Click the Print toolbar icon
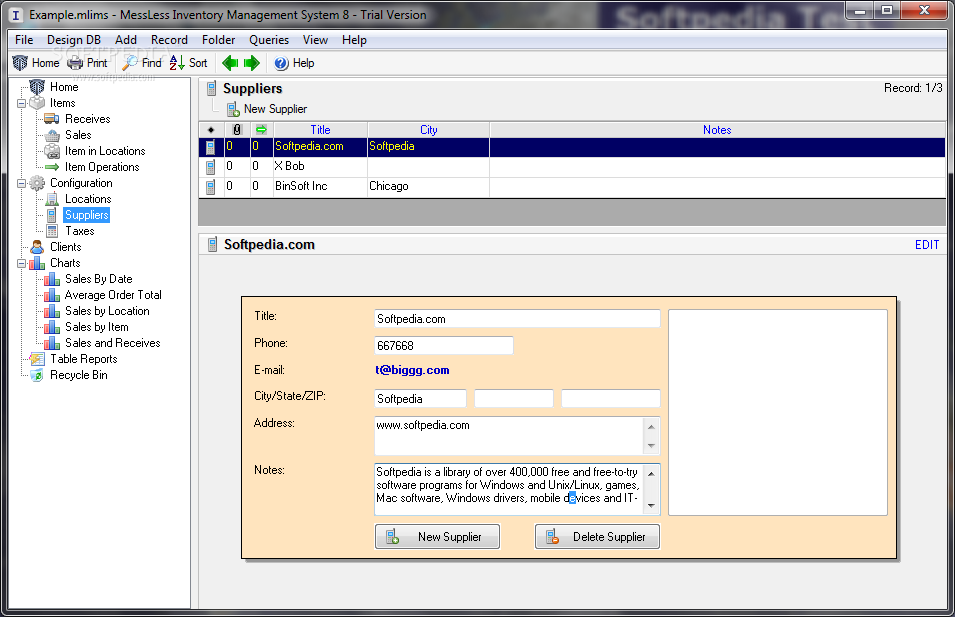This screenshot has width=955, height=617. (x=75, y=63)
